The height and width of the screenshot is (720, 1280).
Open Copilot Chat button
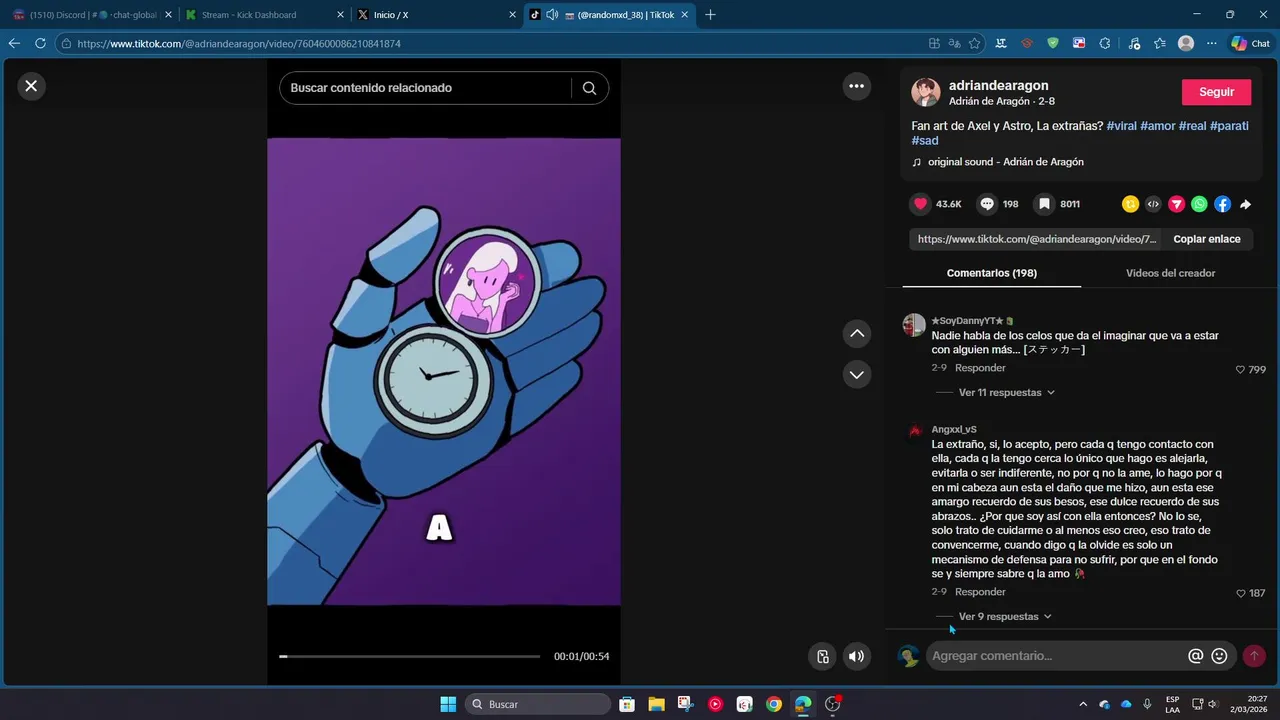pos(1251,44)
